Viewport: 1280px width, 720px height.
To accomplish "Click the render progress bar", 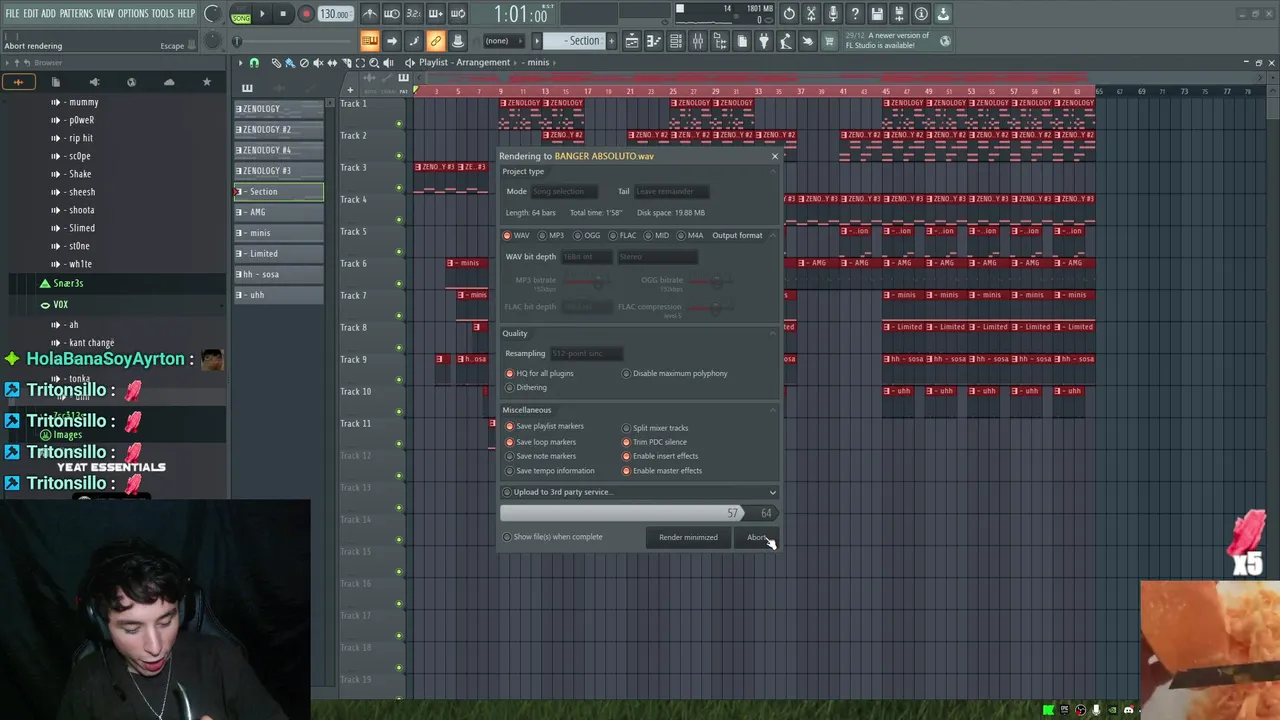I will click(x=638, y=513).
